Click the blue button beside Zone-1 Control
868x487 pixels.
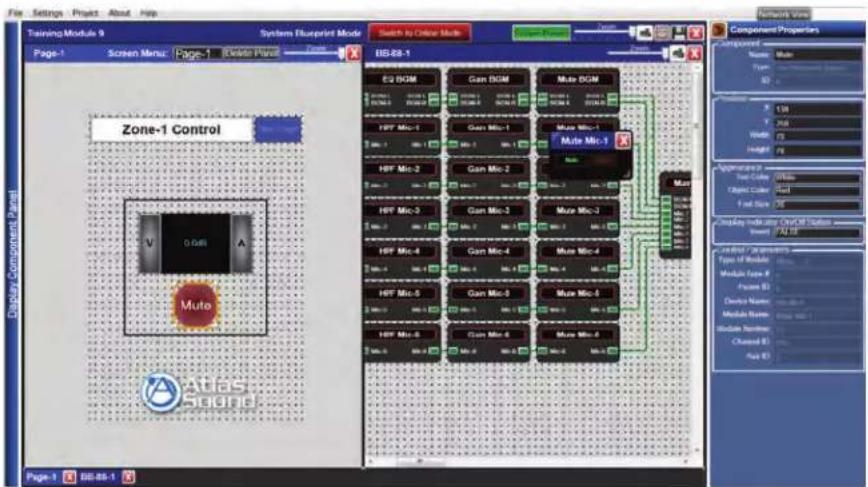(278, 129)
